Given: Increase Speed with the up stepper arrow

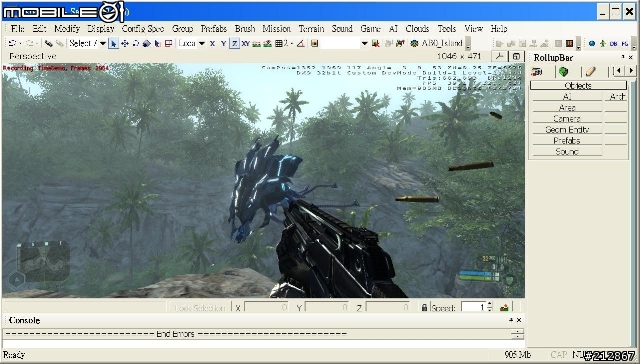Looking at the screenshot, I should coord(490,304).
